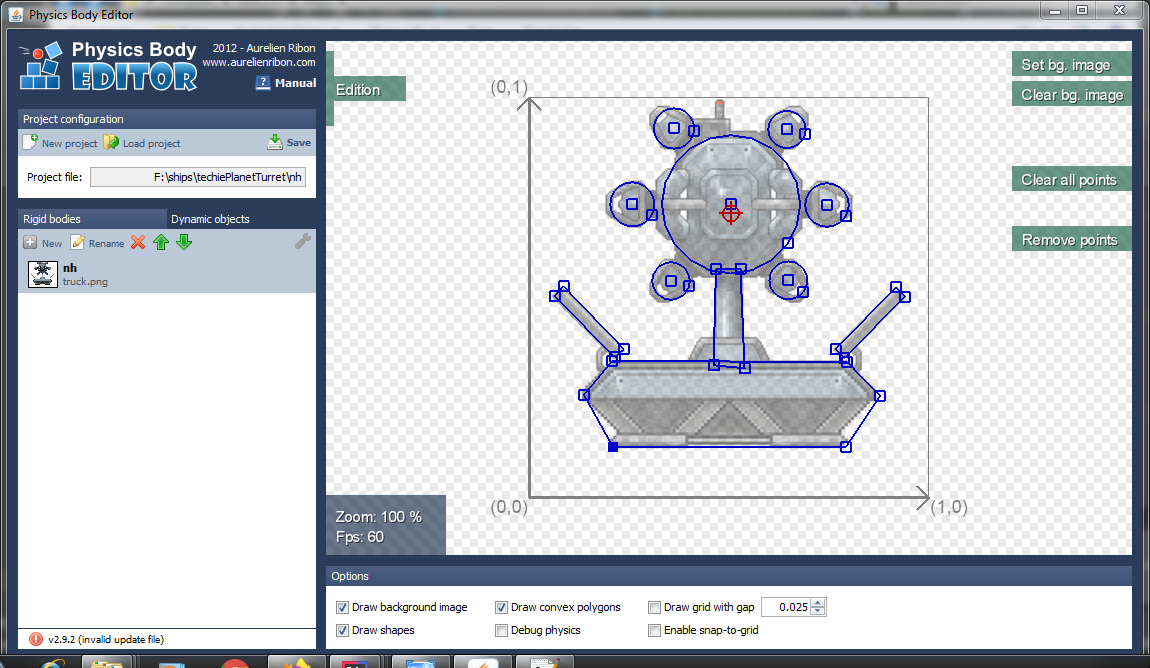
Task: Open www.aurelienribon.com link
Action: tap(259, 62)
